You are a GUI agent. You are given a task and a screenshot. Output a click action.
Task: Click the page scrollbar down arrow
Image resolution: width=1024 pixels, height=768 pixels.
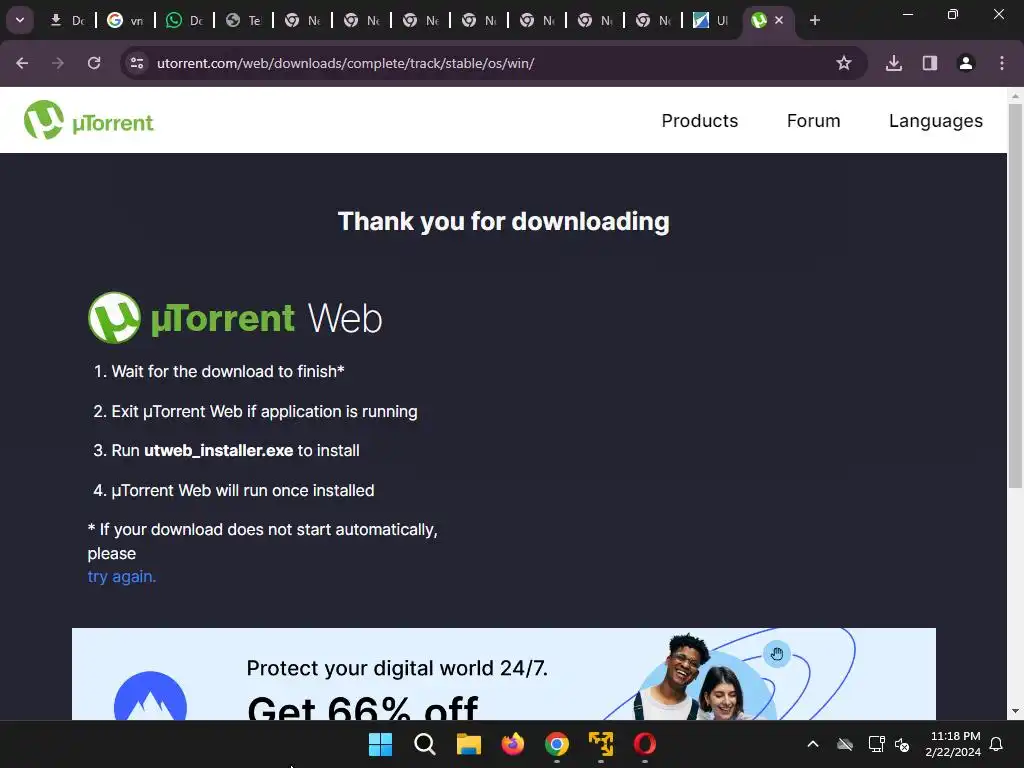pyautogui.click(x=1015, y=711)
